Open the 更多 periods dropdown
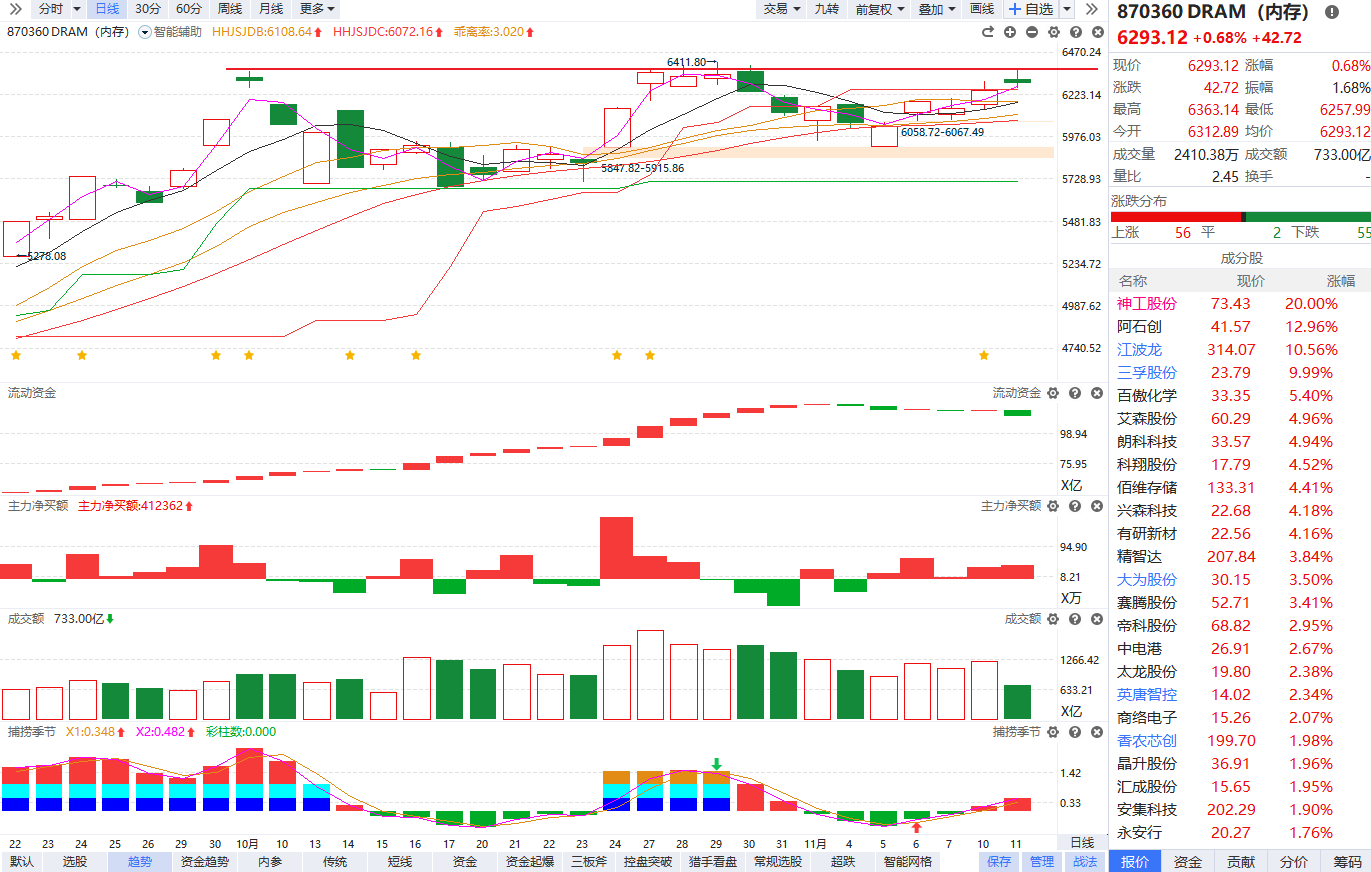The height and width of the screenshot is (872, 1371). tap(317, 9)
